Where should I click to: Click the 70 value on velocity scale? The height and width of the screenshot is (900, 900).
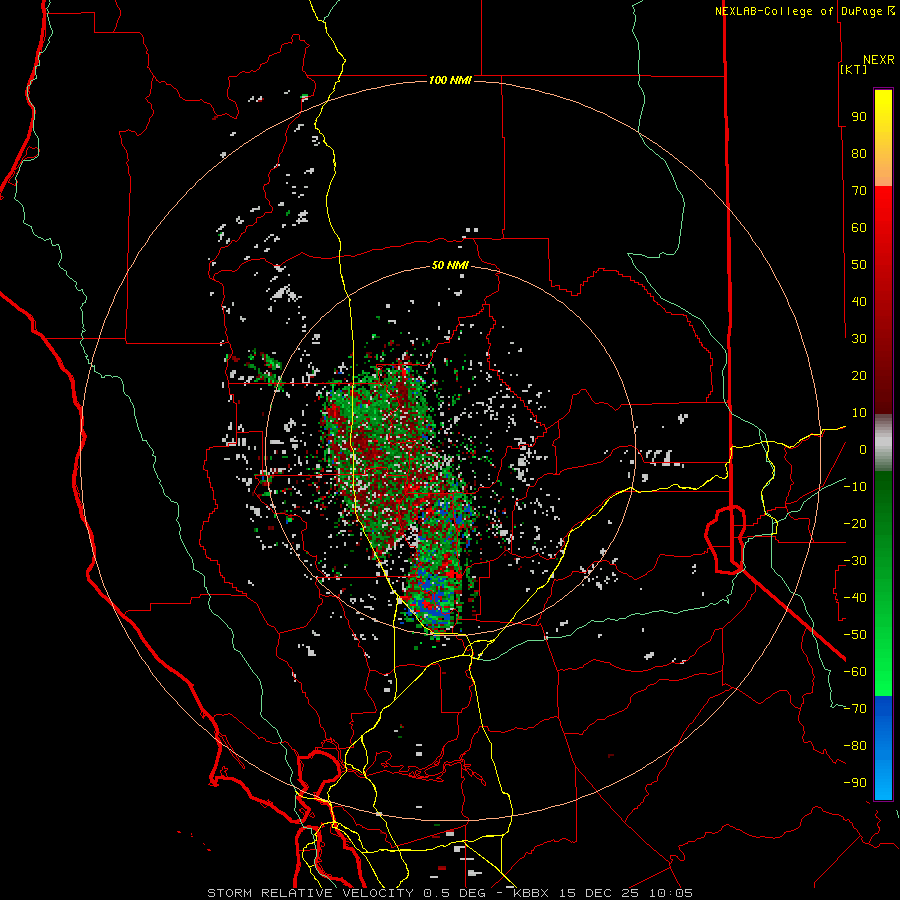click(859, 191)
